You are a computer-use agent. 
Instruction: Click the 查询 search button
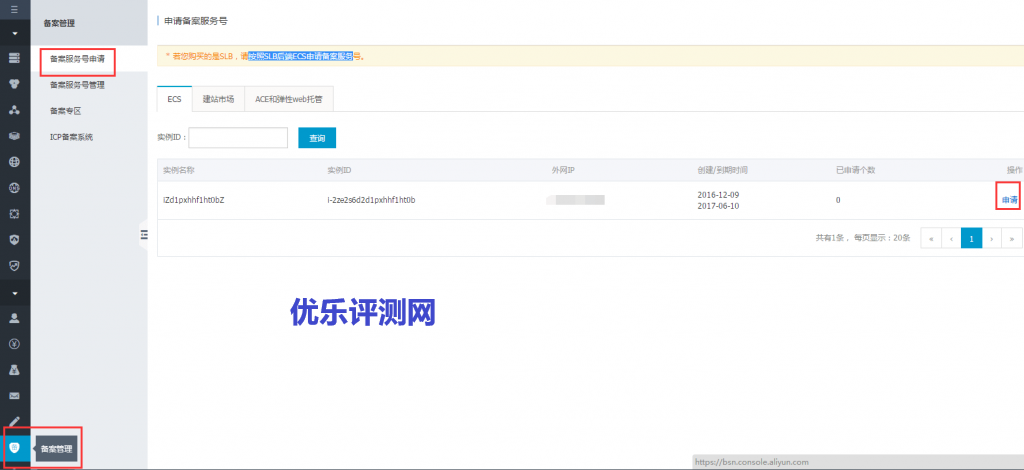[x=317, y=138]
